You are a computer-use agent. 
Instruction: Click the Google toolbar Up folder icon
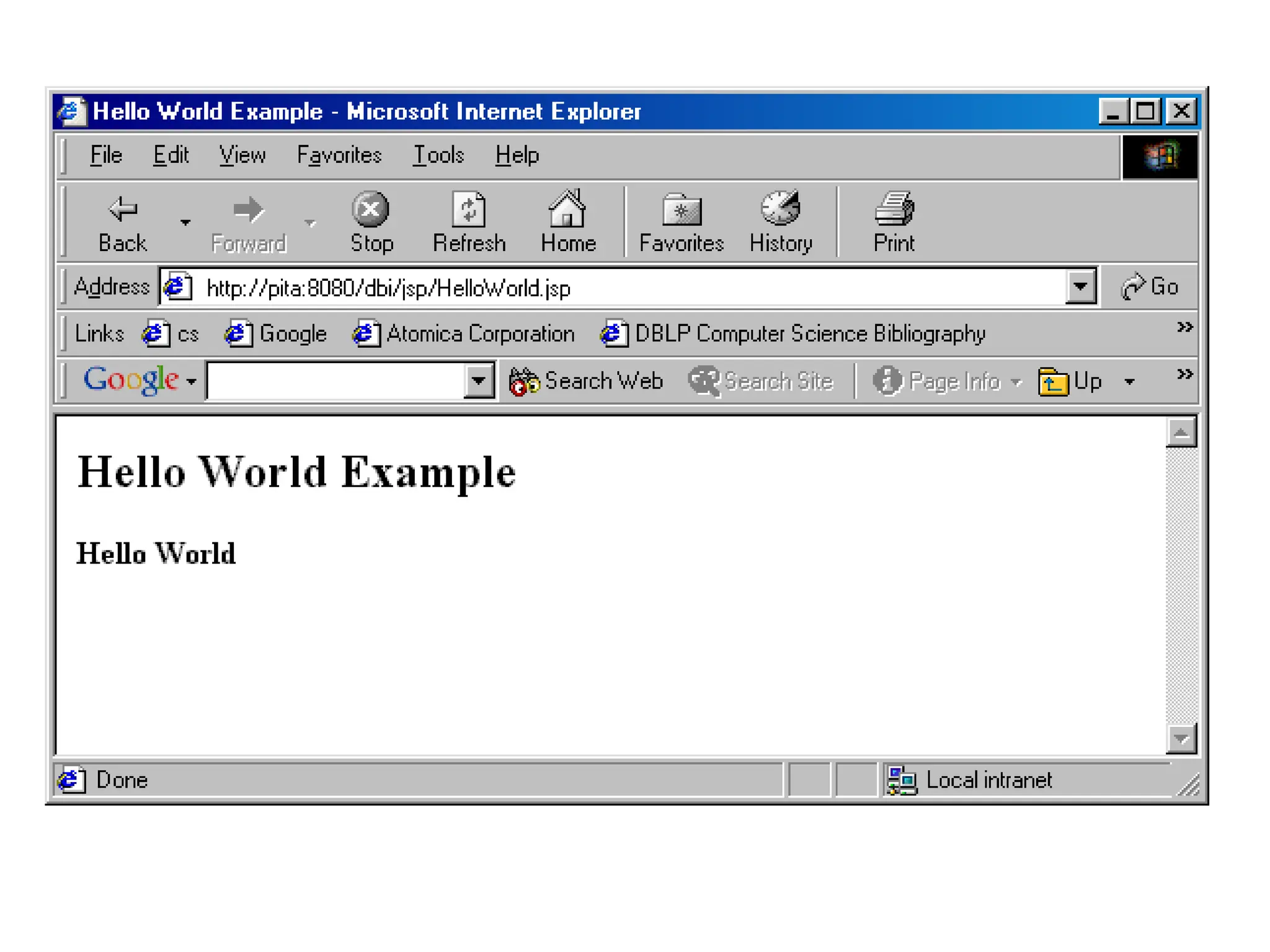[x=1054, y=381]
